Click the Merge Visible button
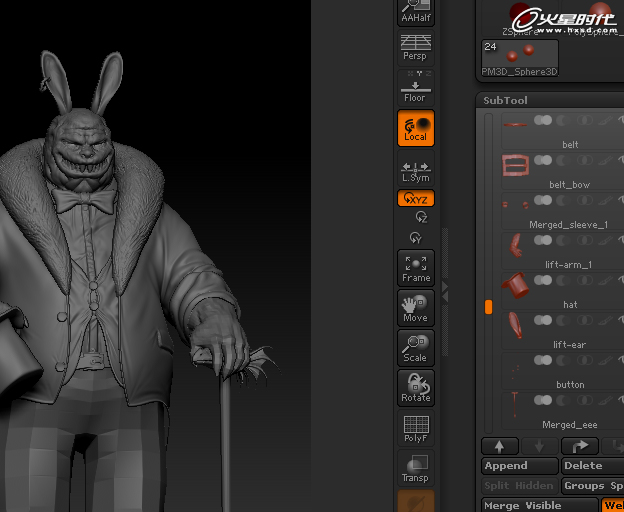624x512 pixels. pyautogui.click(x=540, y=505)
